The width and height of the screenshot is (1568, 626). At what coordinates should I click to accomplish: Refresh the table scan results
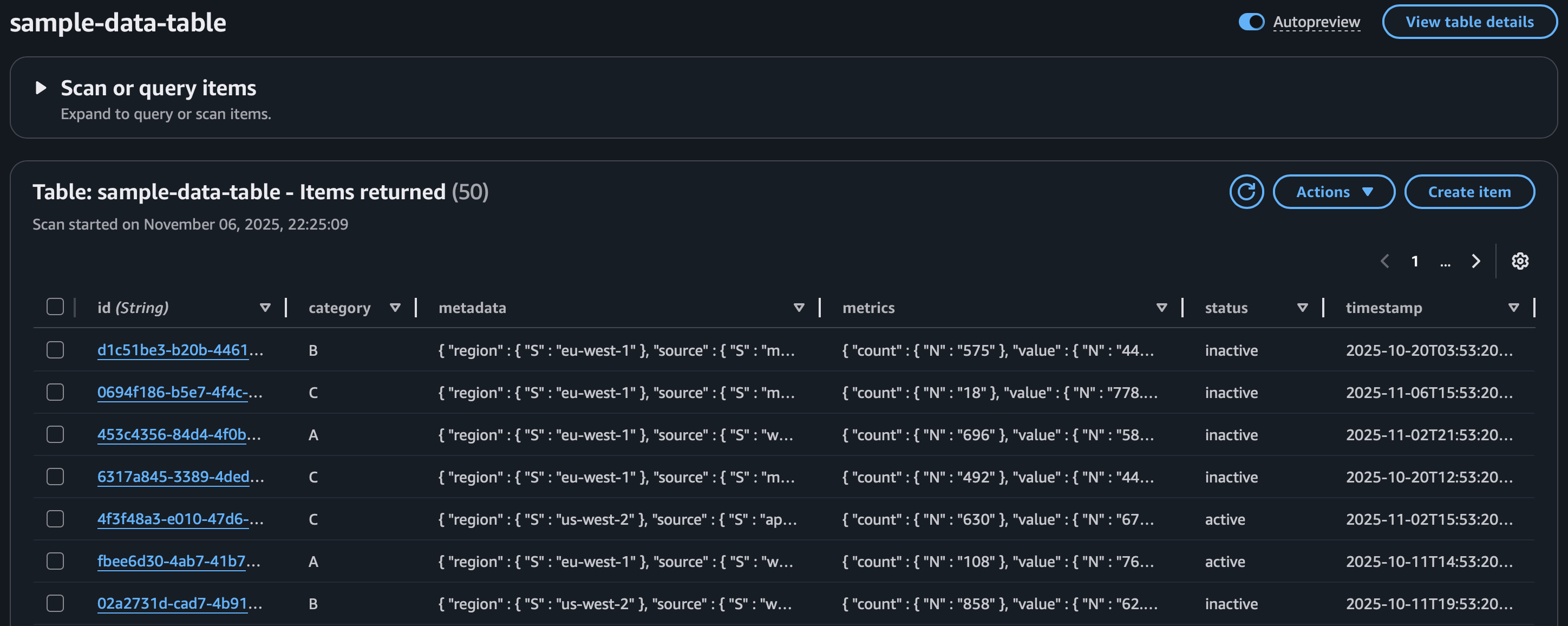[1246, 191]
